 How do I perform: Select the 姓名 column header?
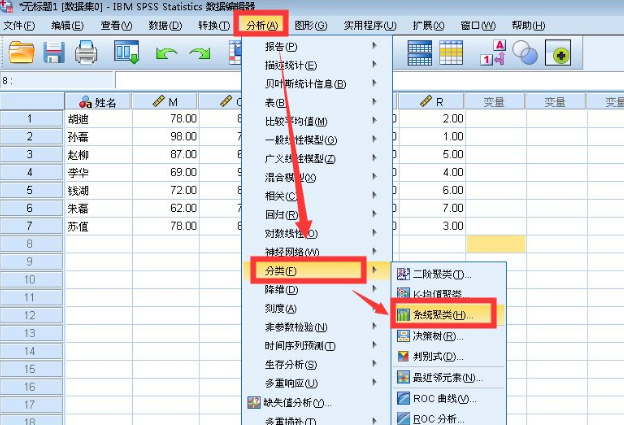98,102
